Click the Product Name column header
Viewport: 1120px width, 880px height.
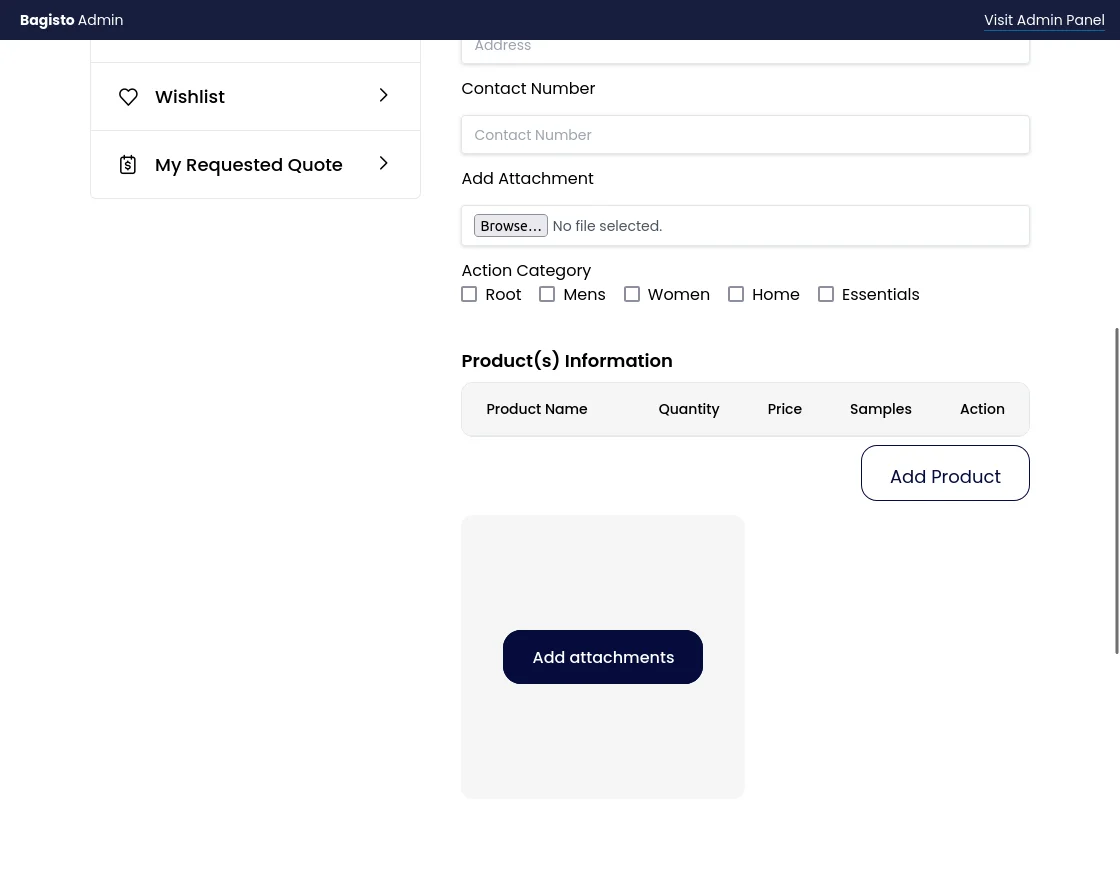536,409
